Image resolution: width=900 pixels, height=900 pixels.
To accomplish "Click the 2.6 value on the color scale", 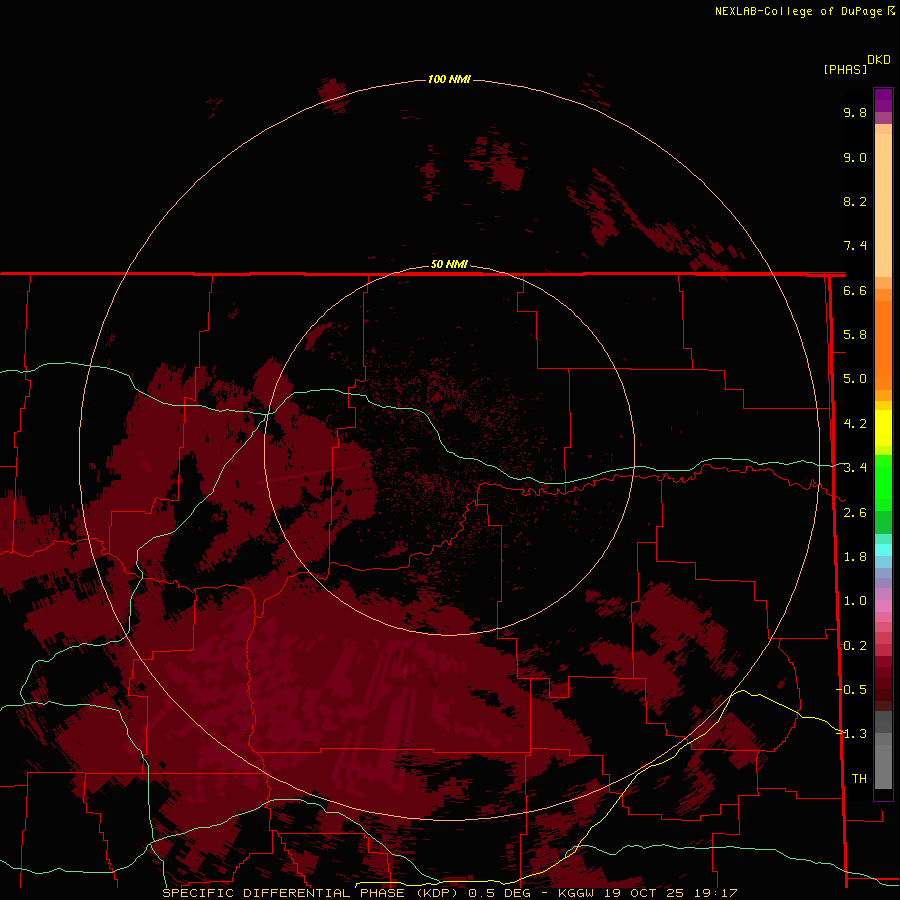I will coord(855,513).
